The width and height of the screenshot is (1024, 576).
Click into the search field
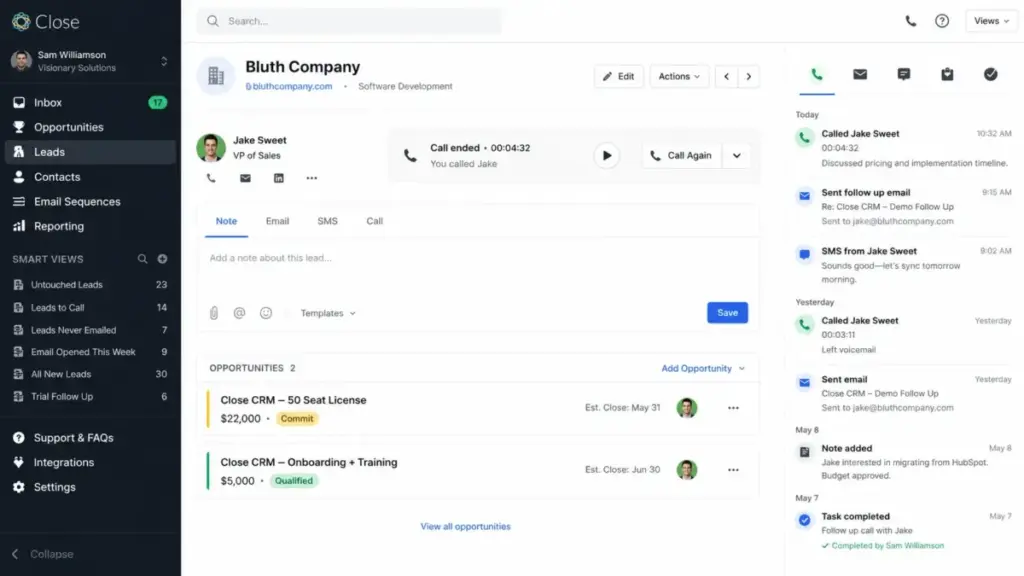[349, 21]
